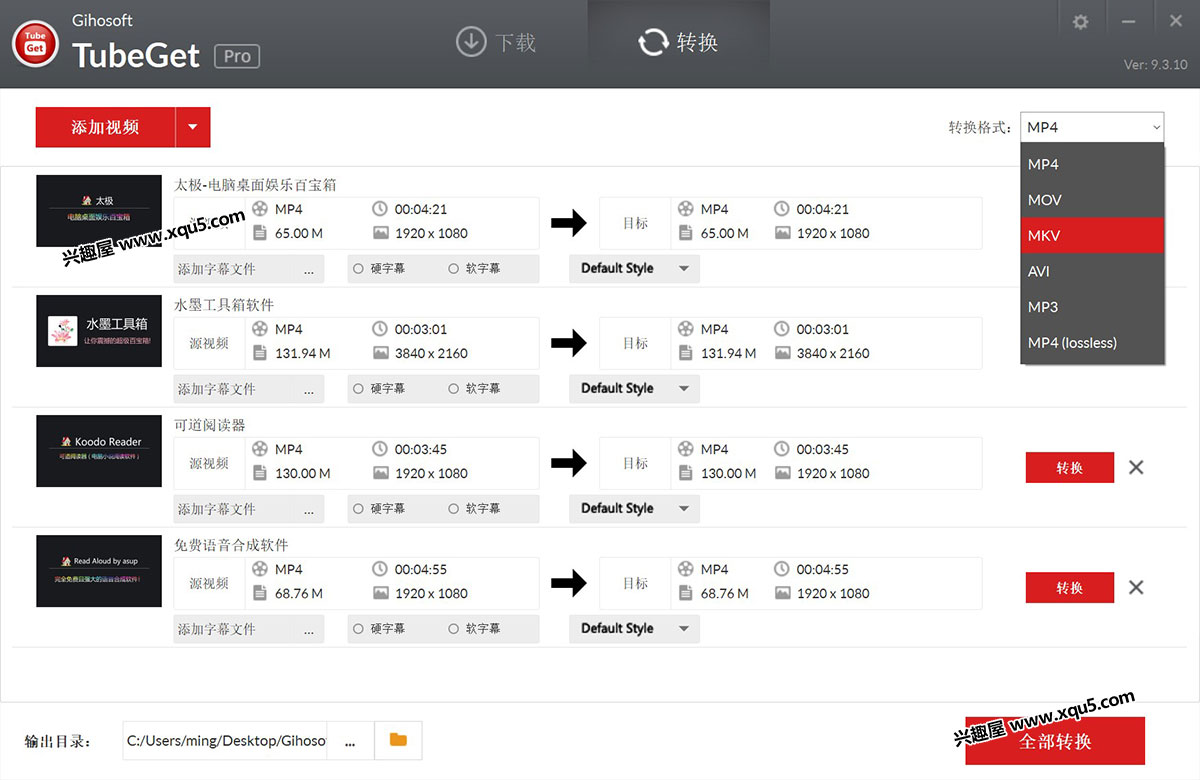Click 源视频 label in 水墨工具箱软件 row
The width and height of the screenshot is (1200, 780).
click(x=209, y=343)
